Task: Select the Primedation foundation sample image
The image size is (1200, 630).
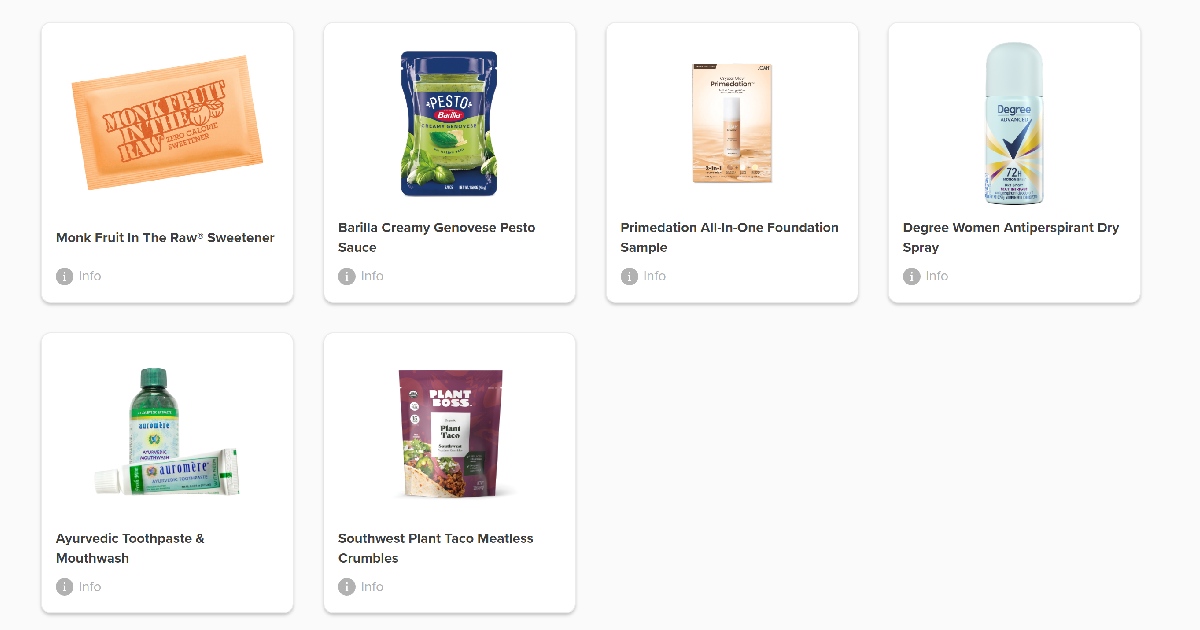Action: coord(732,123)
